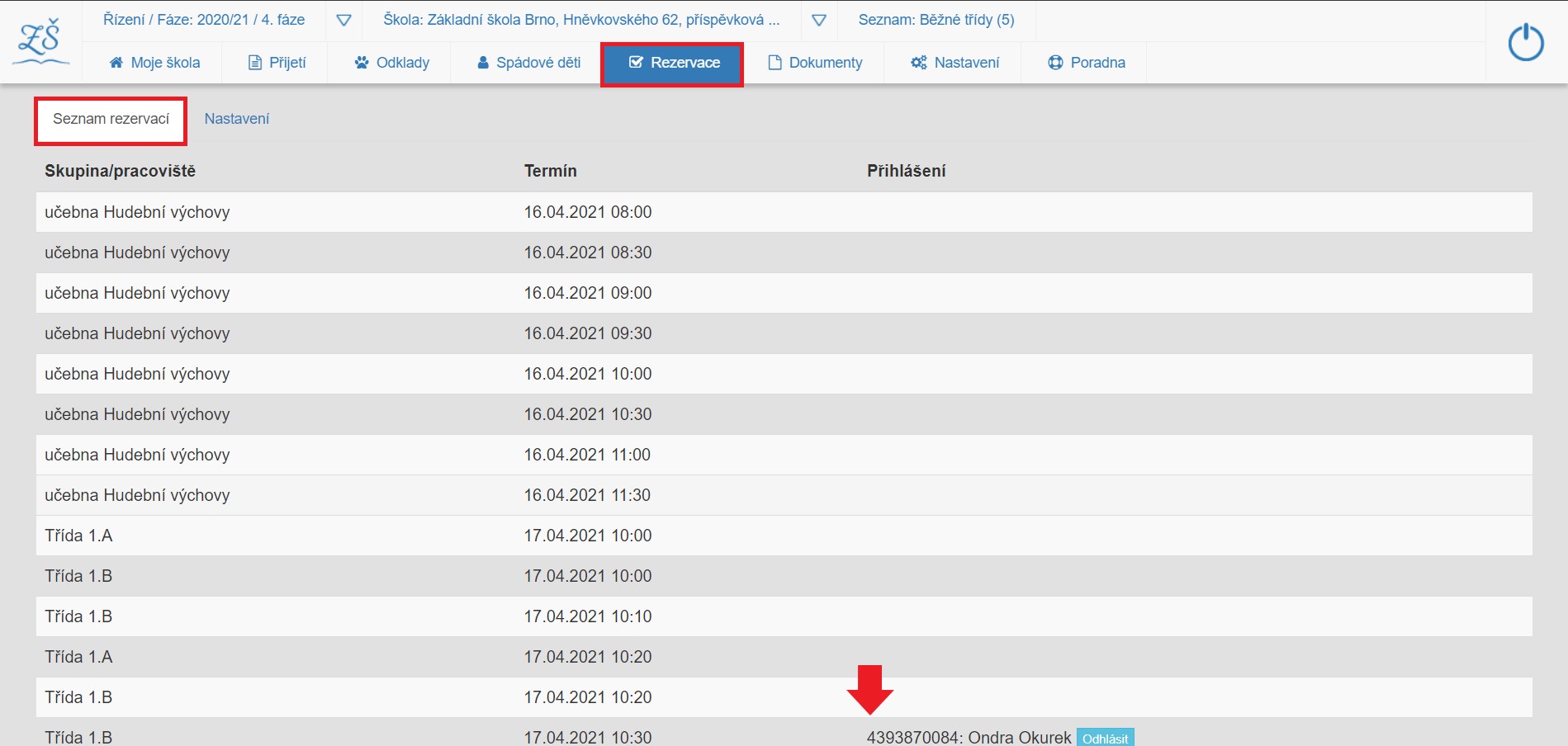Screen dimensions: 1568x746
Task: Expand the Řízení / Fáze dropdown arrow
Action: click(x=344, y=21)
